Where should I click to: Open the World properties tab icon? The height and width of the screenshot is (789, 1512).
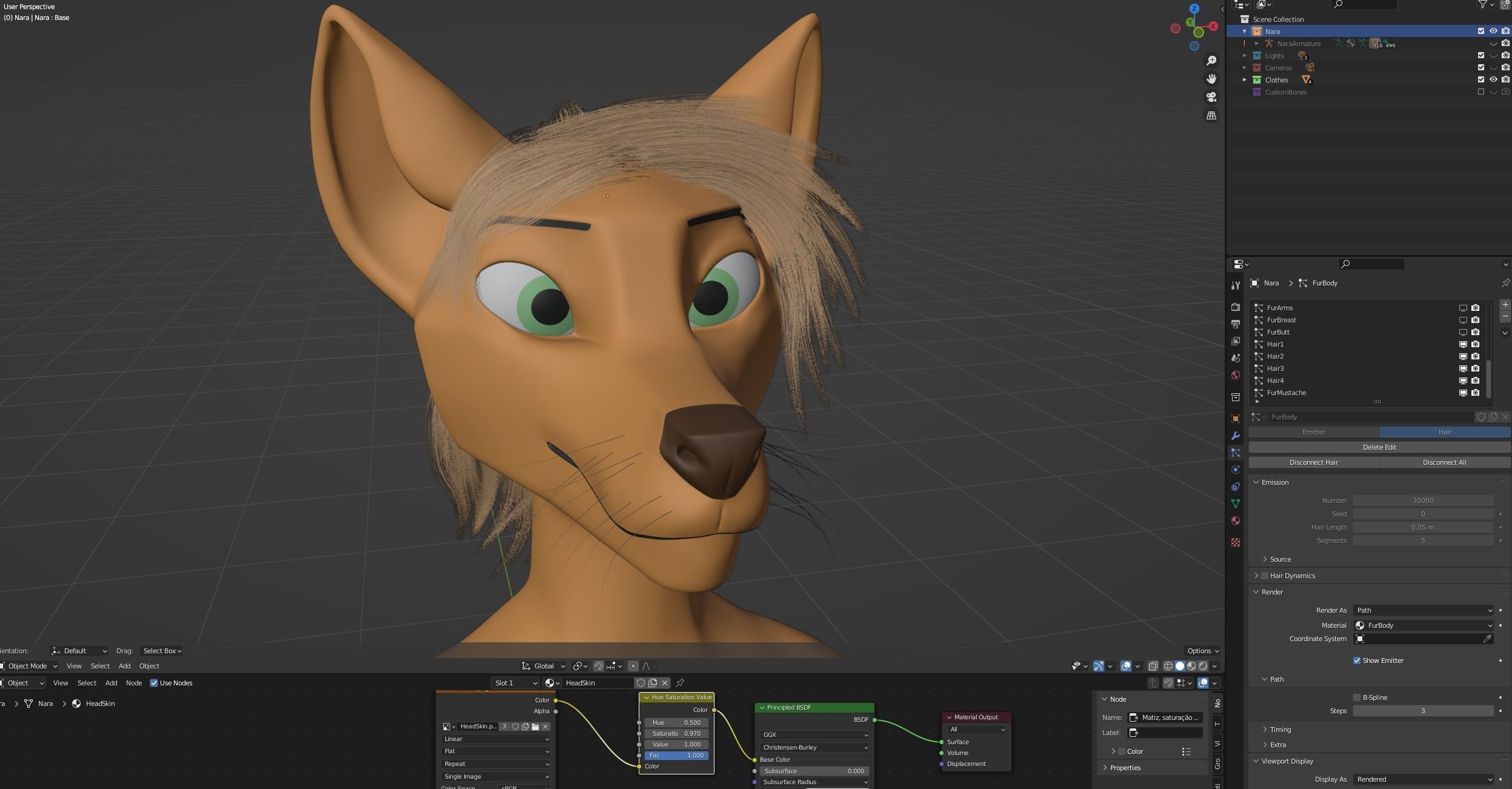tap(1236, 375)
